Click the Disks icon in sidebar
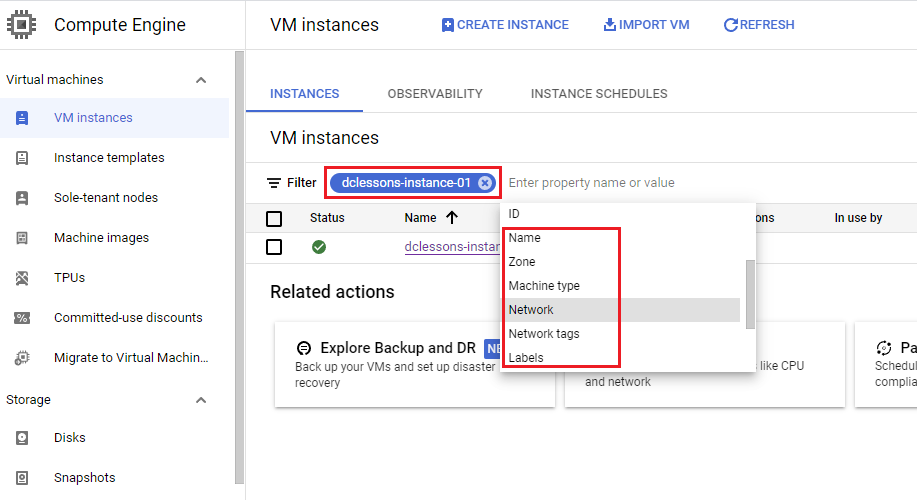This screenshot has height=500, width=917. coord(22,437)
